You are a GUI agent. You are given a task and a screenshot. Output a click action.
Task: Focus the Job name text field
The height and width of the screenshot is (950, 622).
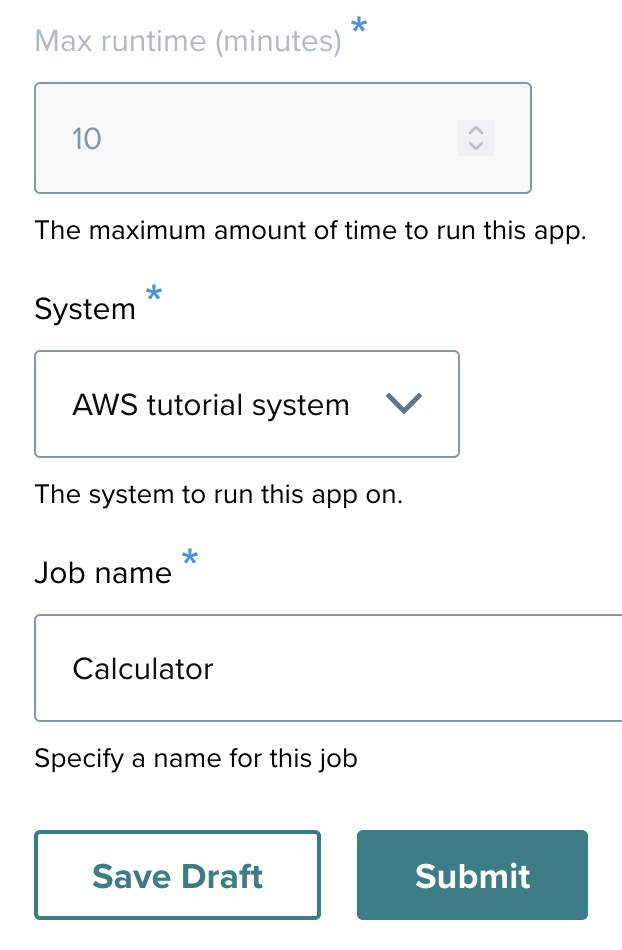click(330, 668)
